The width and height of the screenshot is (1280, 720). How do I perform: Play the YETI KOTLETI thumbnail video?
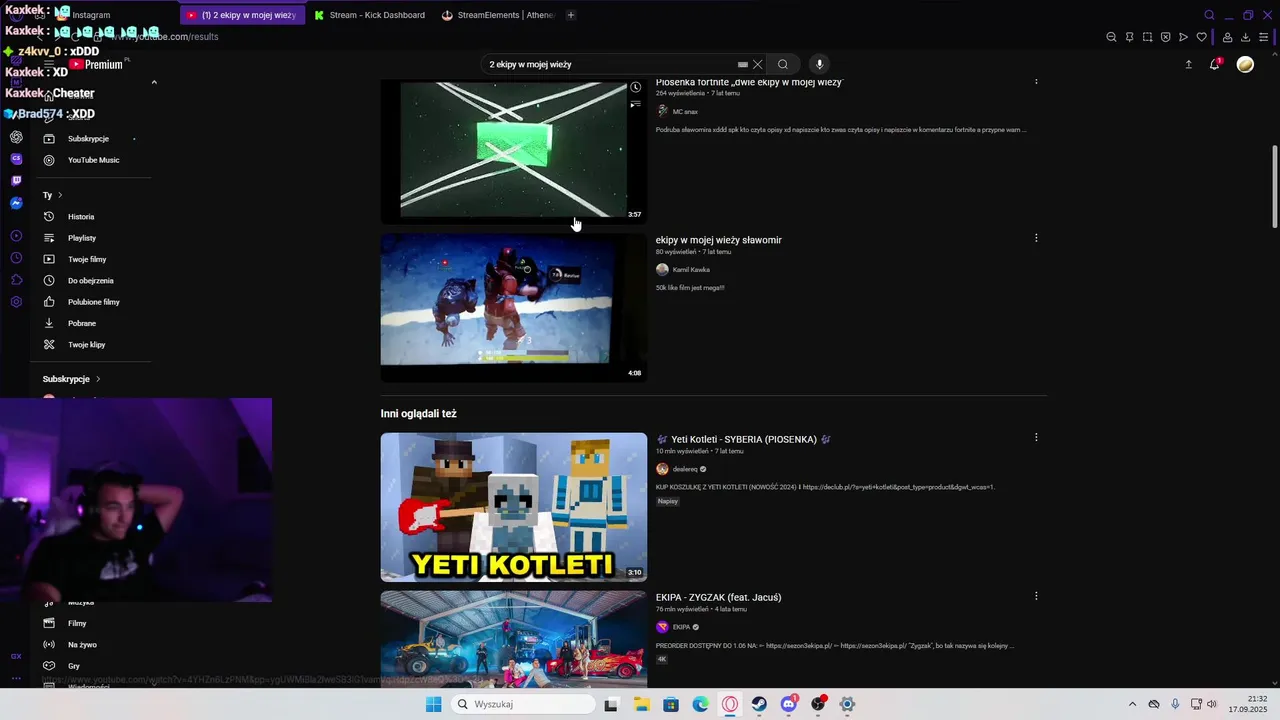pyautogui.click(x=513, y=507)
